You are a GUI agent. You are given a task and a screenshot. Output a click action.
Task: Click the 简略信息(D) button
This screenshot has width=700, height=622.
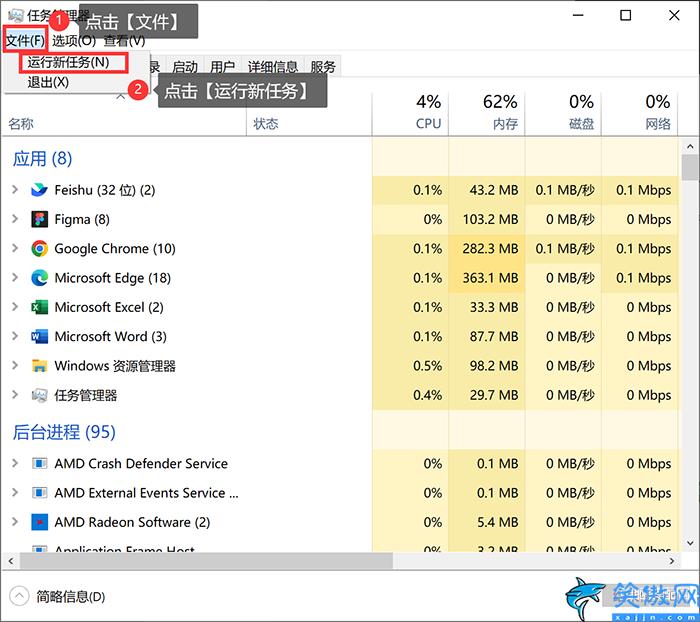71,597
